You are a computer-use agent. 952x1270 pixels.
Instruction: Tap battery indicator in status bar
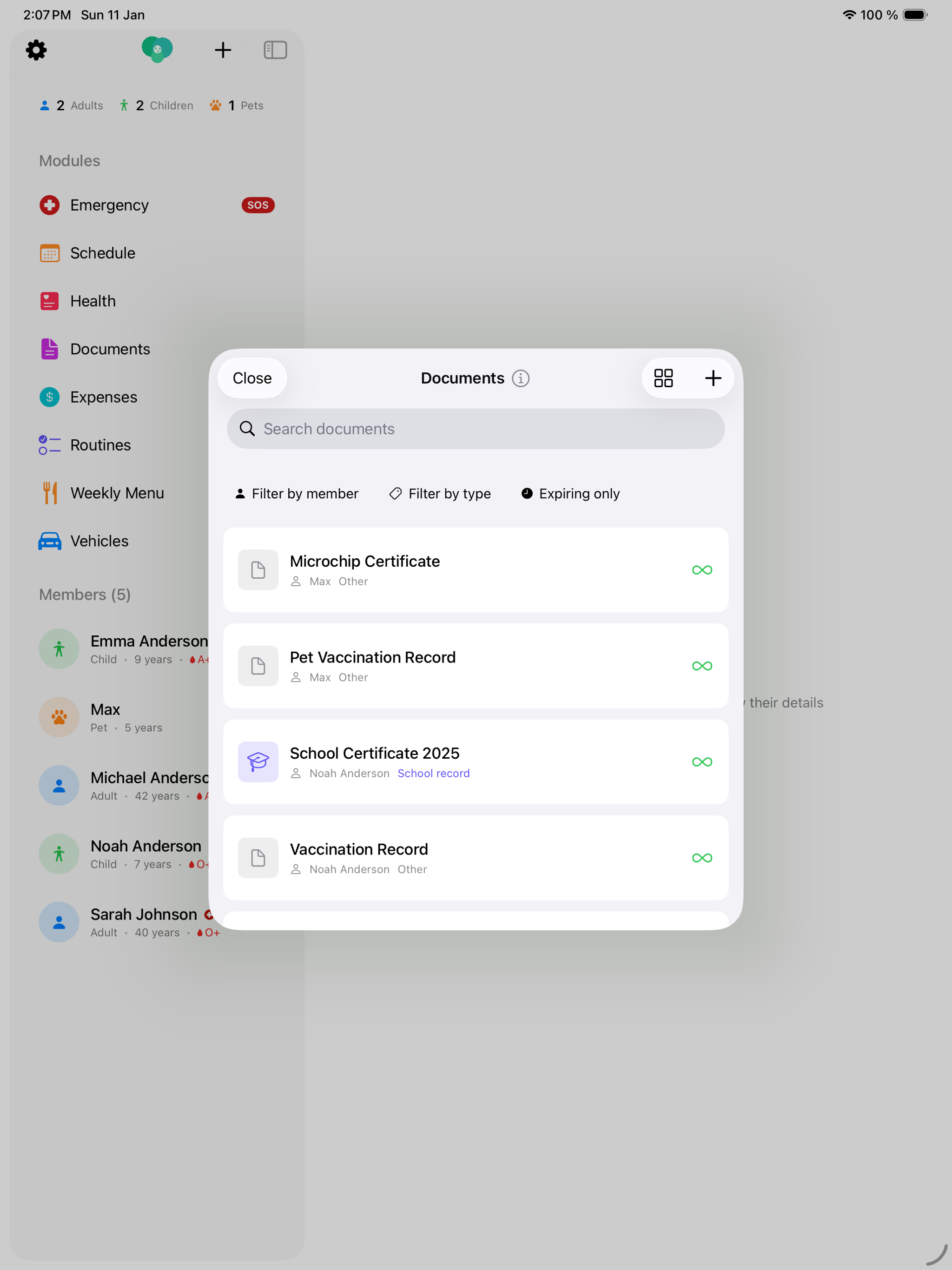coord(915,15)
